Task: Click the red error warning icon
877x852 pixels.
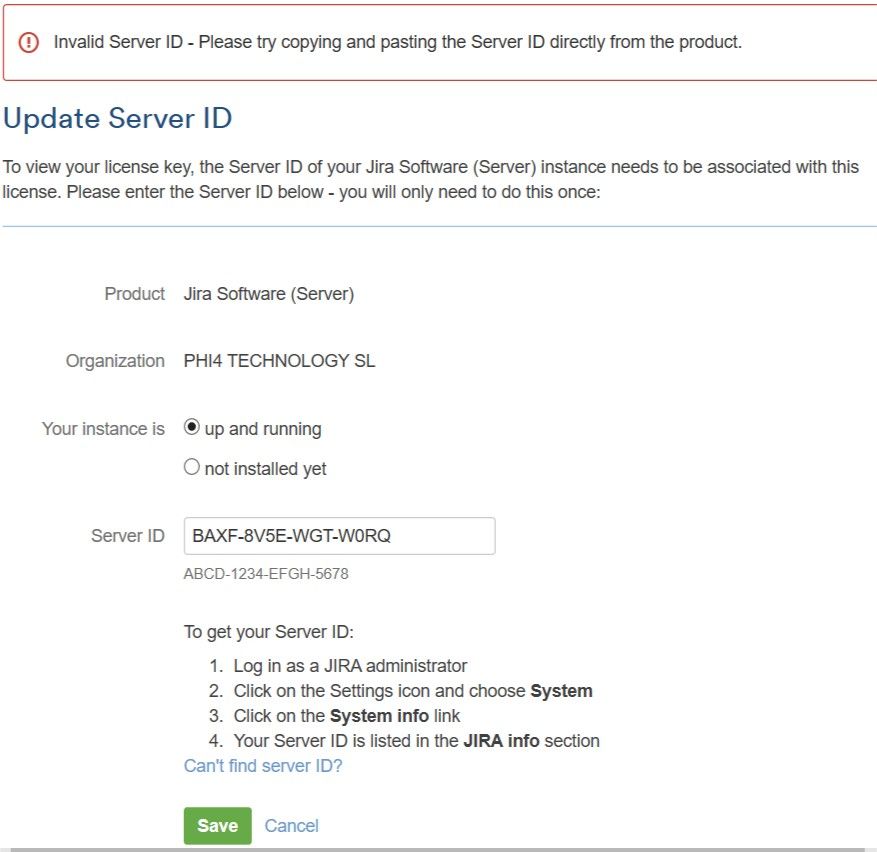Action: point(29,43)
